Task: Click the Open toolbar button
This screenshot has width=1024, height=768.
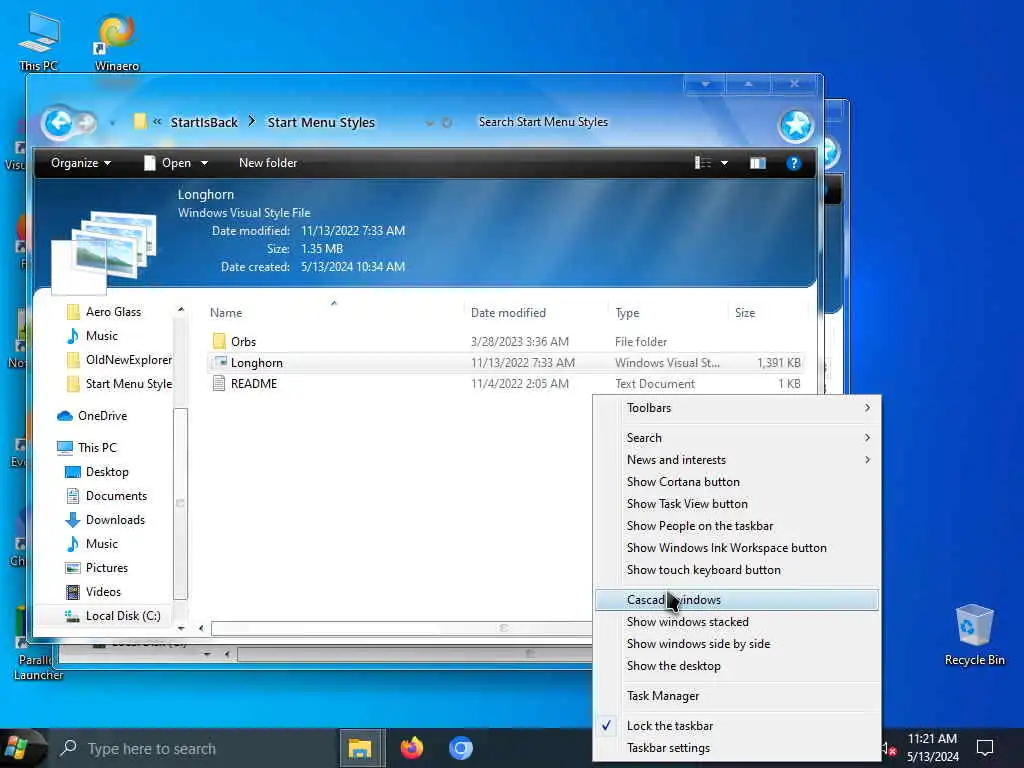Action: [x=168, y=163]
